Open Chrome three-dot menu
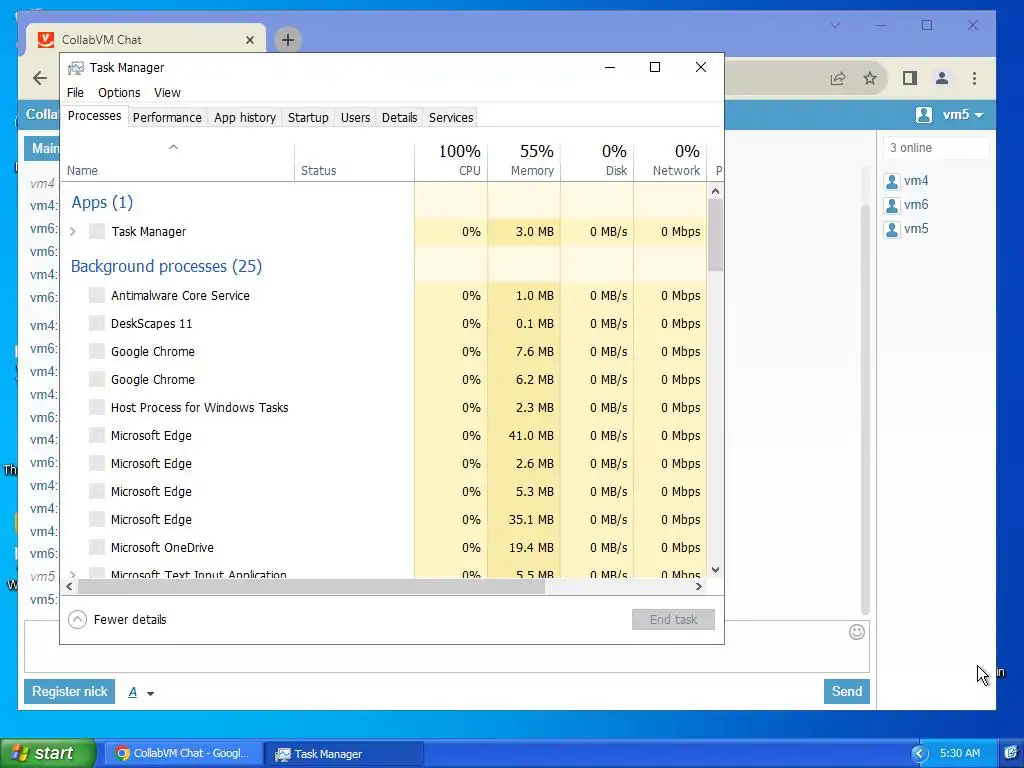This screenshot has width=1024, height=768. coord(974,78)
